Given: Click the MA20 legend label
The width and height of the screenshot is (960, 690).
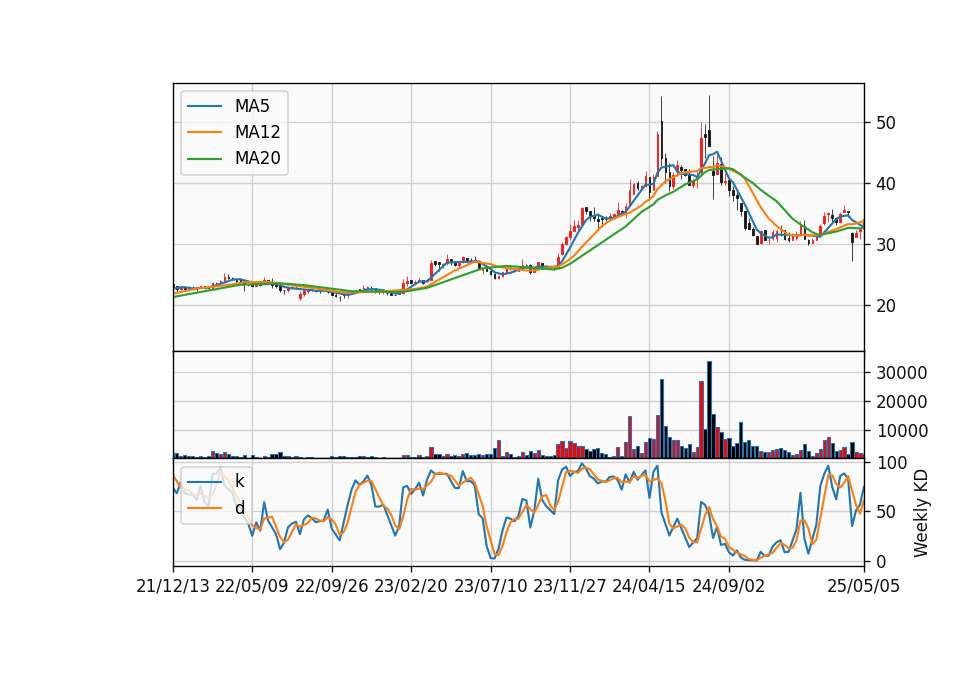Looking at the screenshot, I should coord(257,158).
